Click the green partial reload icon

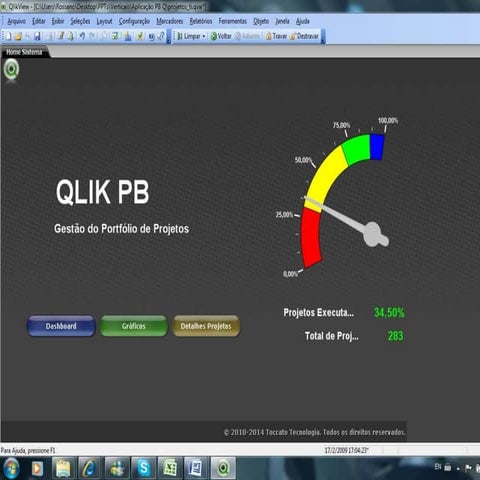tap(115, 36)
